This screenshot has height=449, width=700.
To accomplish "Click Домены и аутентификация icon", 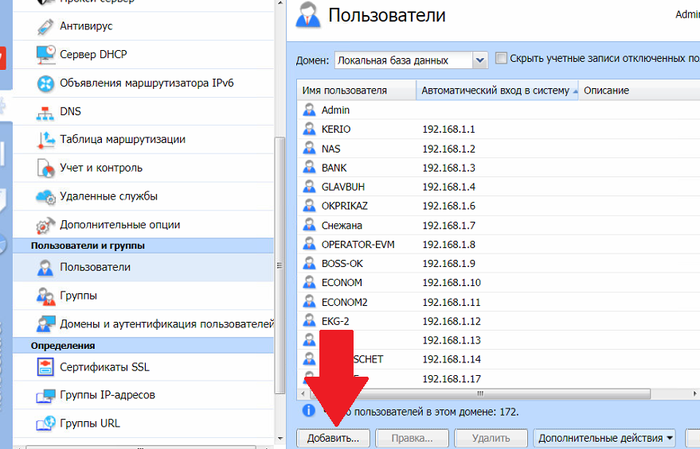I will tap(45, 324).
